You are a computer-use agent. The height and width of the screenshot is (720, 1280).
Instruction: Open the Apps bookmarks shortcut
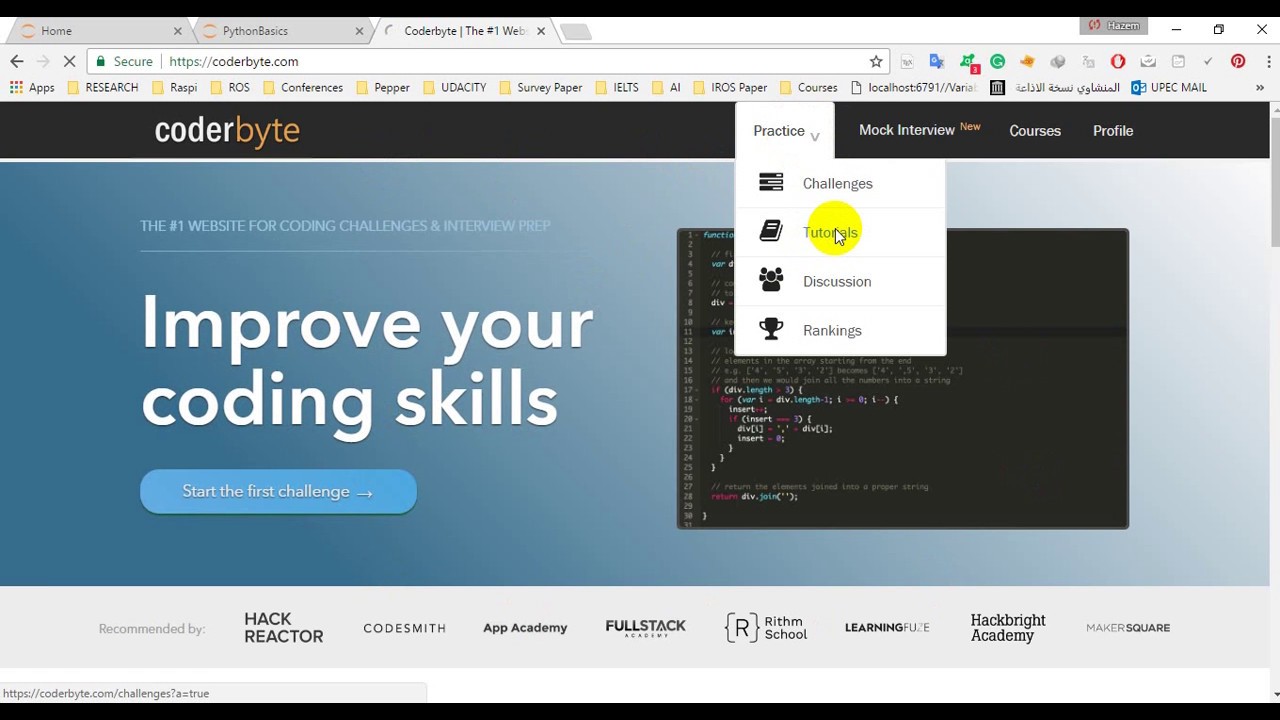point(32,87)
